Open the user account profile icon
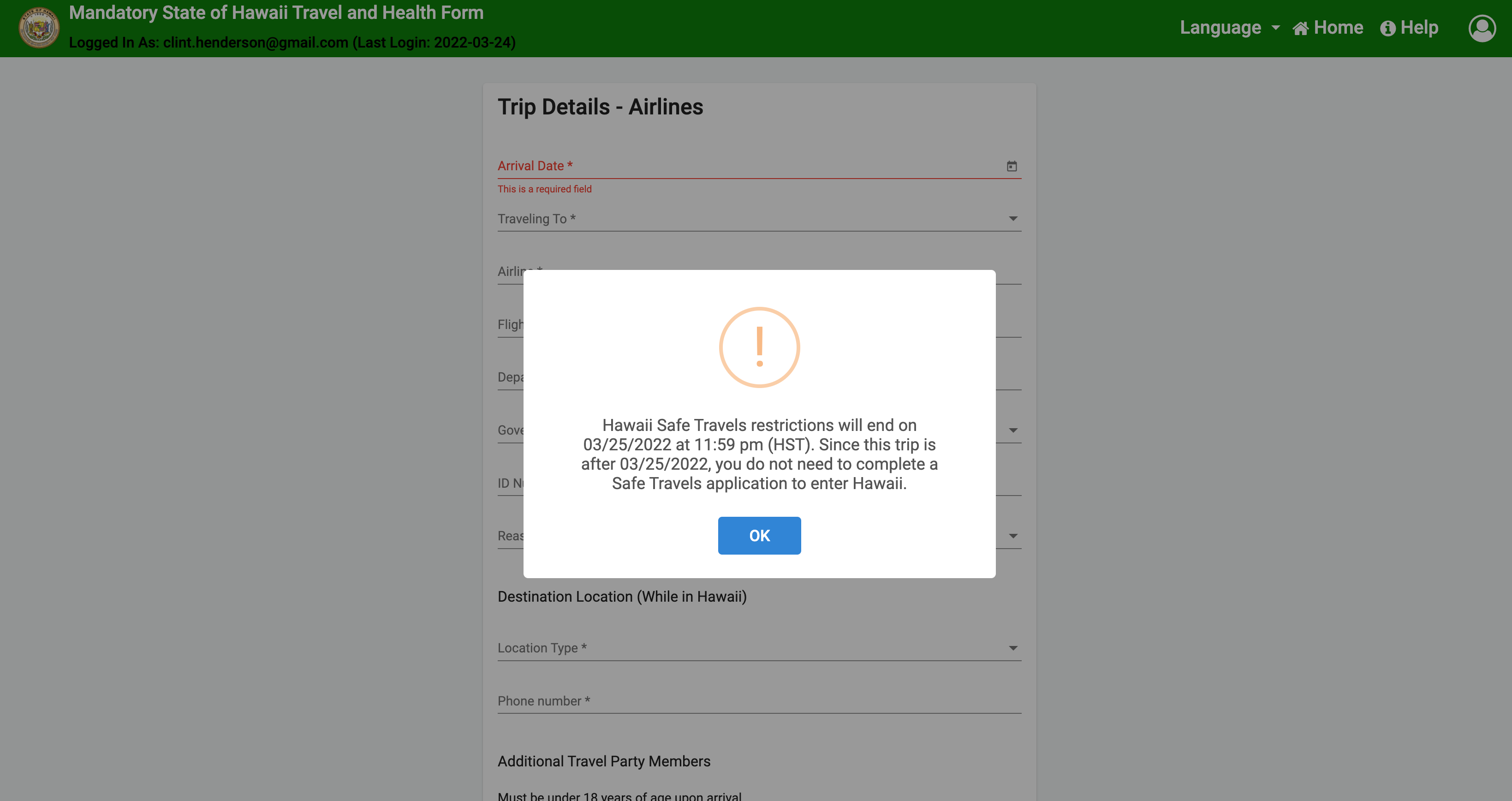Screen dimensions: 1512x801 [1482, 28]
